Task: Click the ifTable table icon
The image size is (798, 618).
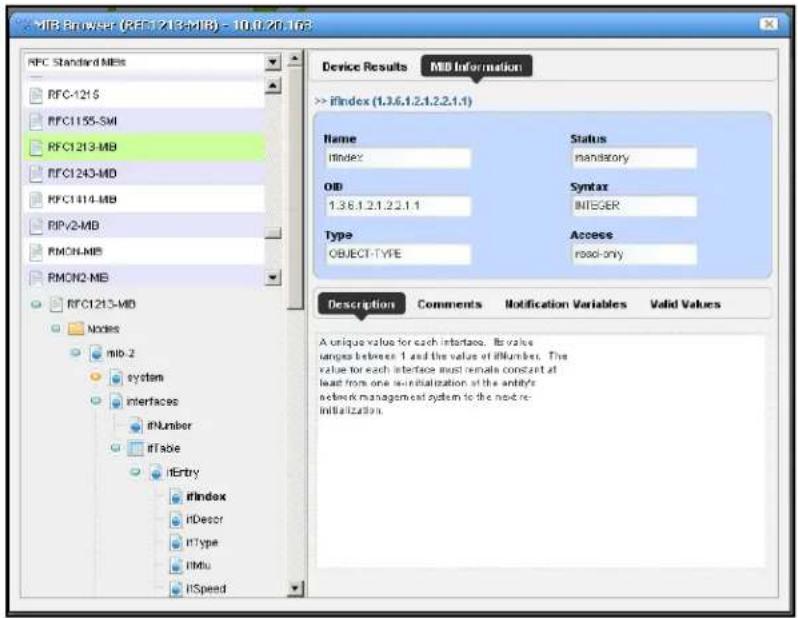Action: click(x=135, y=448)
